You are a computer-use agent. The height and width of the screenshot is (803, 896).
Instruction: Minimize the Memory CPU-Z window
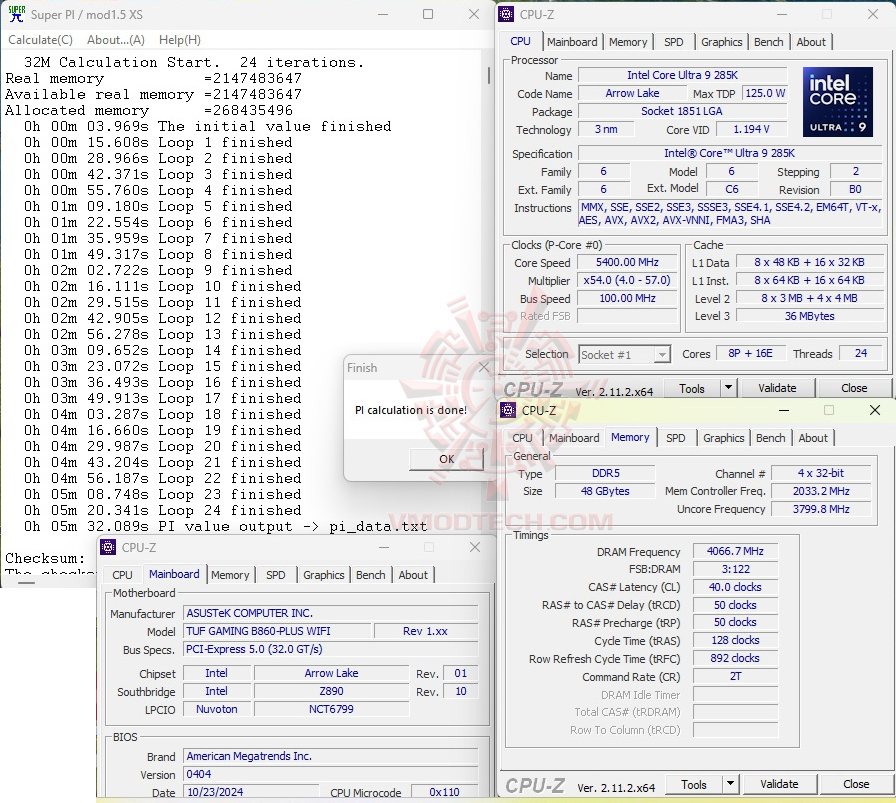pos(784,410)
